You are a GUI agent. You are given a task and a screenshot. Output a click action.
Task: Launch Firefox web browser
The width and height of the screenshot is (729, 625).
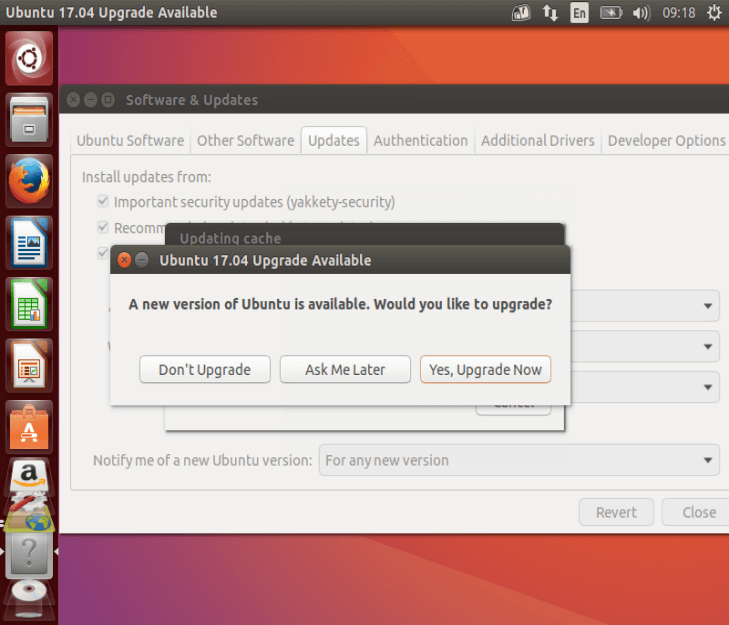point(29,181)
